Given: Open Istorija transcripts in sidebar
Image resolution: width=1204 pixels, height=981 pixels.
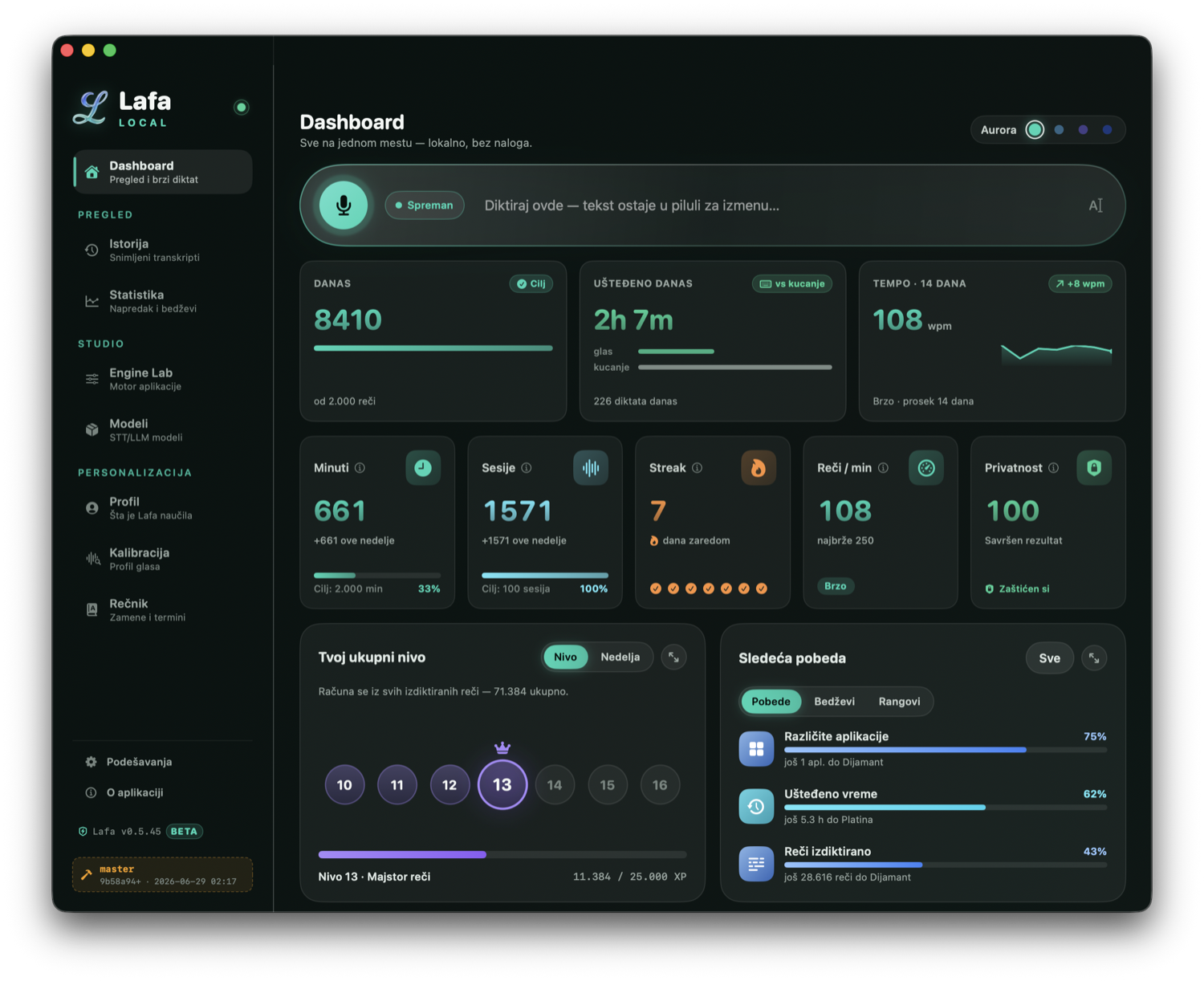Looking at the screenshot, I should click(x=163, y=250).
